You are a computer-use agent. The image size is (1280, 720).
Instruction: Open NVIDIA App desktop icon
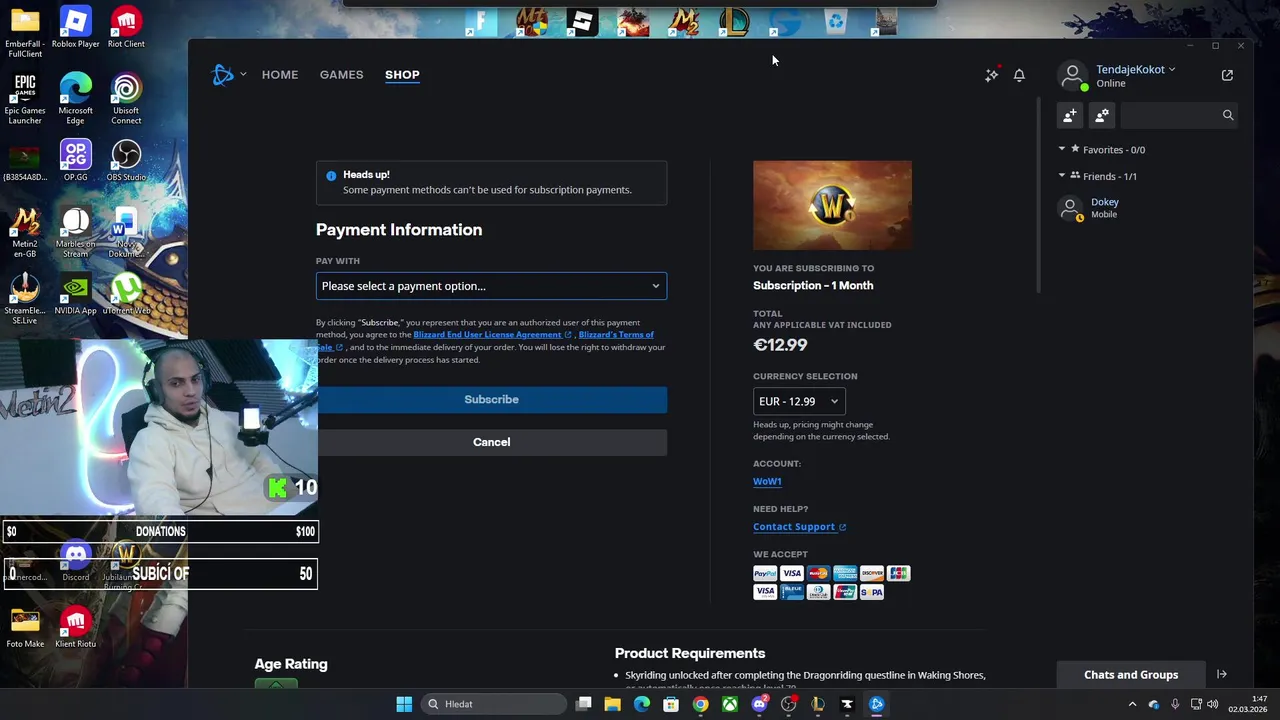[76, 294]
